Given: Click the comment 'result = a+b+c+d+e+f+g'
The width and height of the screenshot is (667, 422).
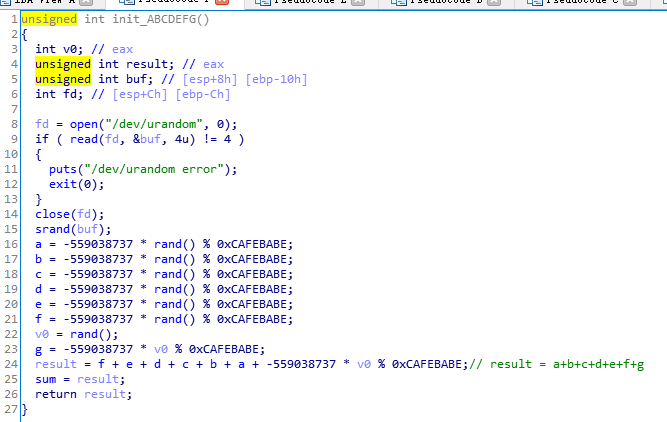Looking at the screenshot, I should [x=567, y=364].
